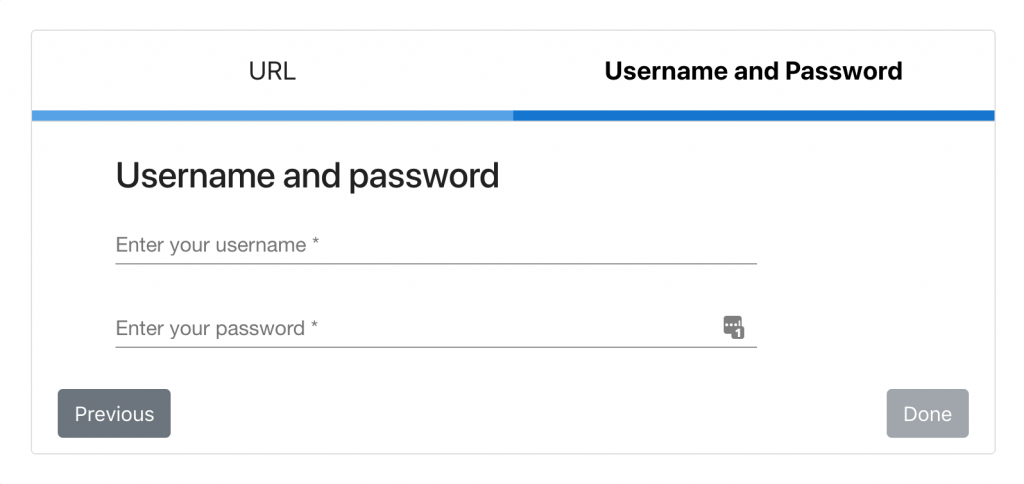Click the underline beneath the password field
This screenshot has height=484, width=1024.
click(x=436, y=347)
